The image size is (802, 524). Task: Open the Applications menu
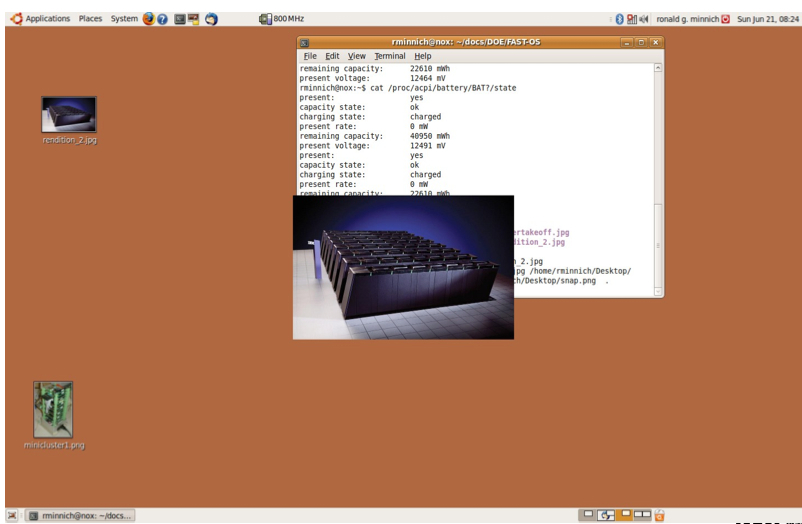click(x=48, y=19)
